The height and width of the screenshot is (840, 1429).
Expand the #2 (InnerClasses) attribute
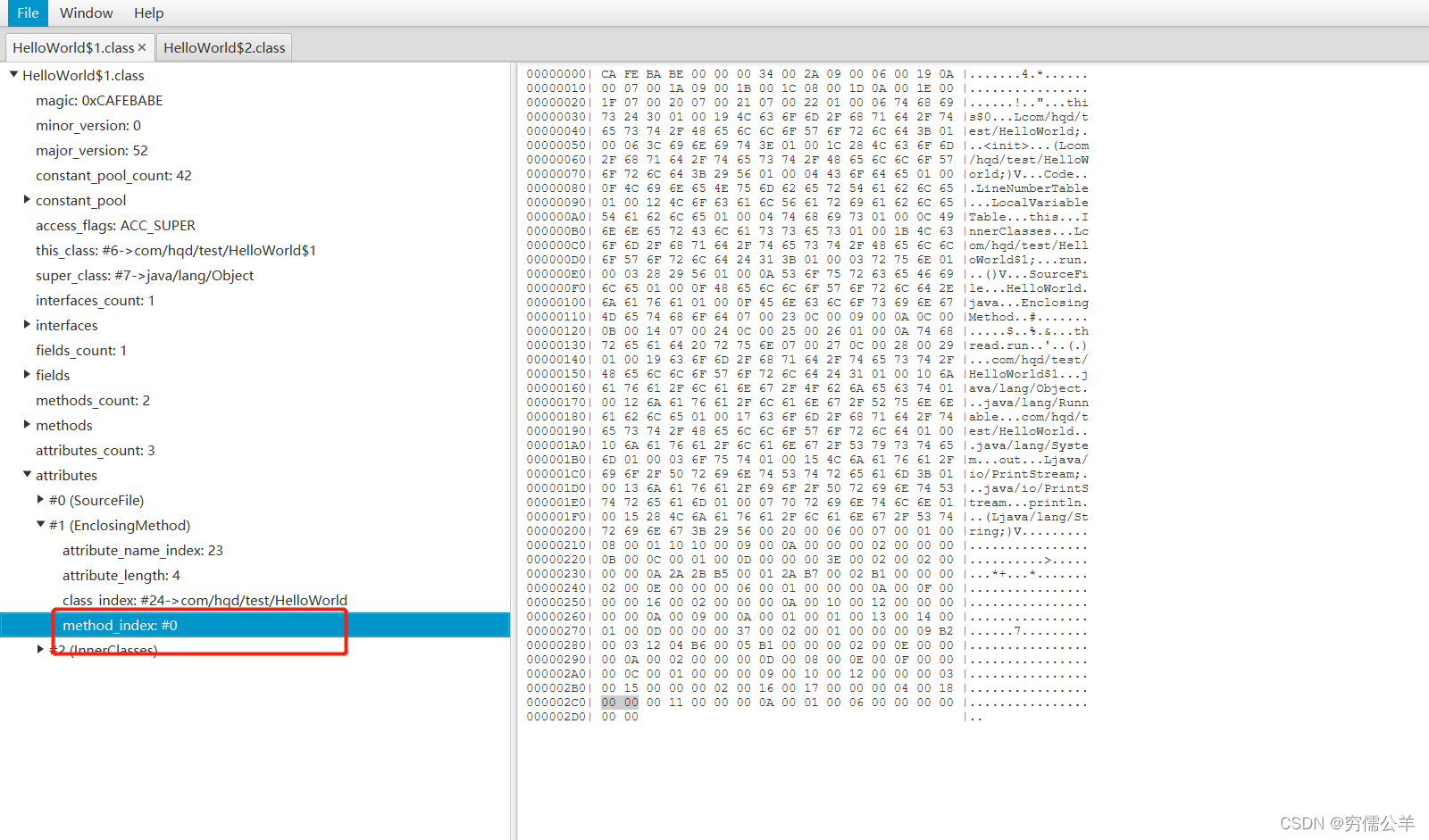[x=40, y=649]
